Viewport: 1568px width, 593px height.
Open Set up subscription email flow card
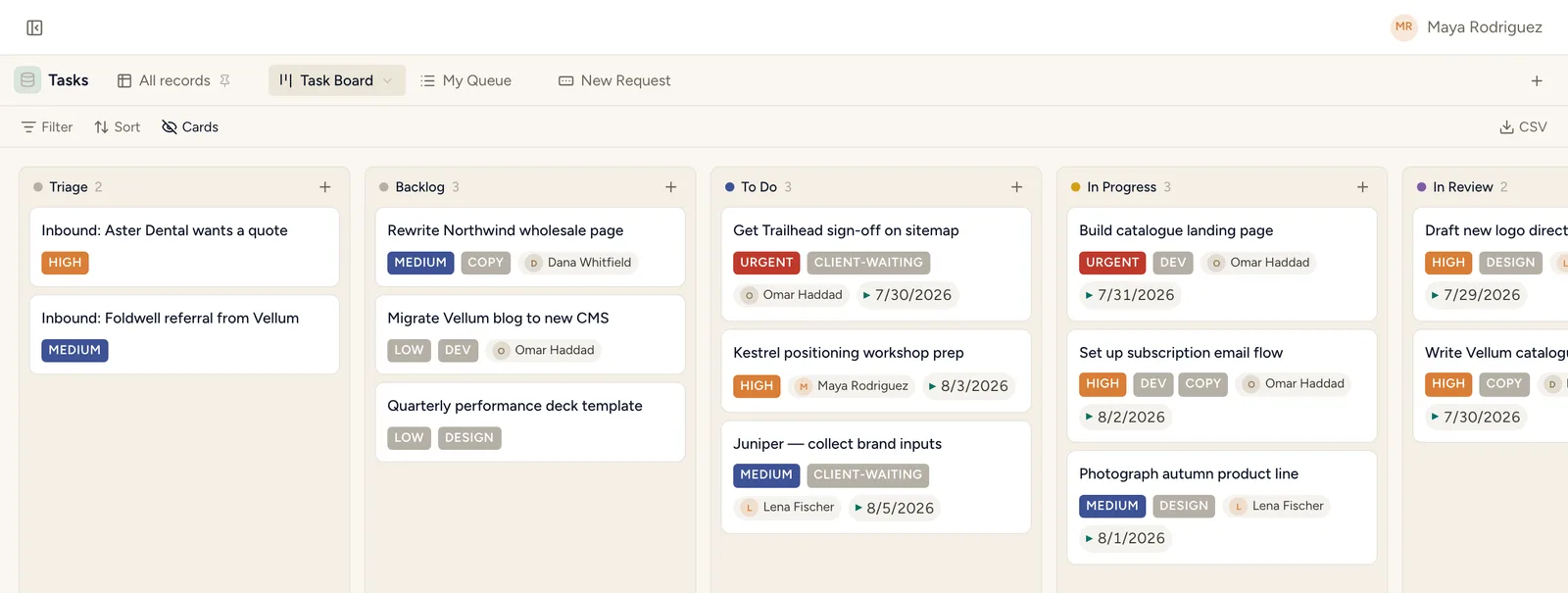click(x=1222, y=386)
